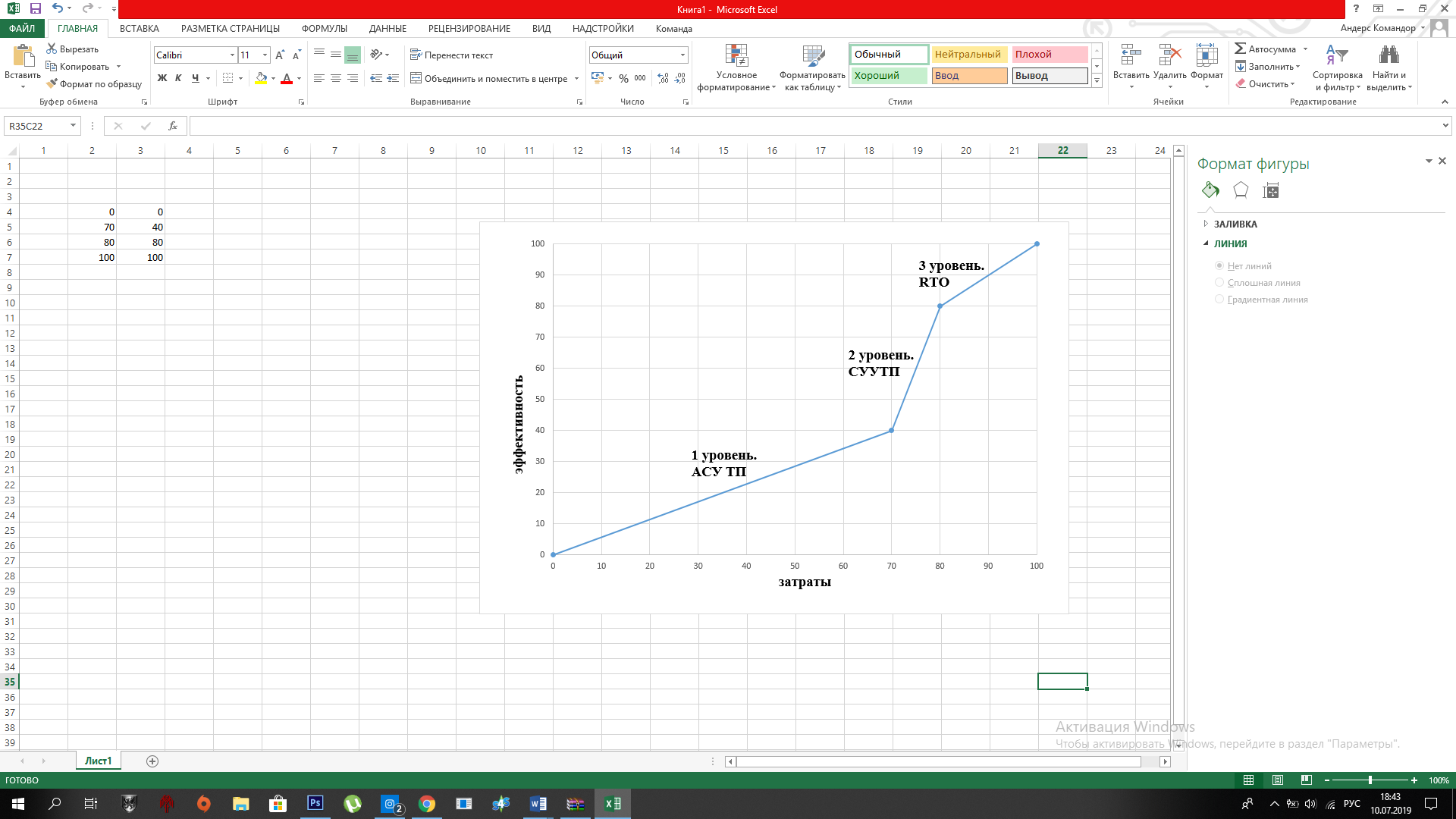
Task: Open the font name Calibri dropdown
Action: [x=232, y=55]
